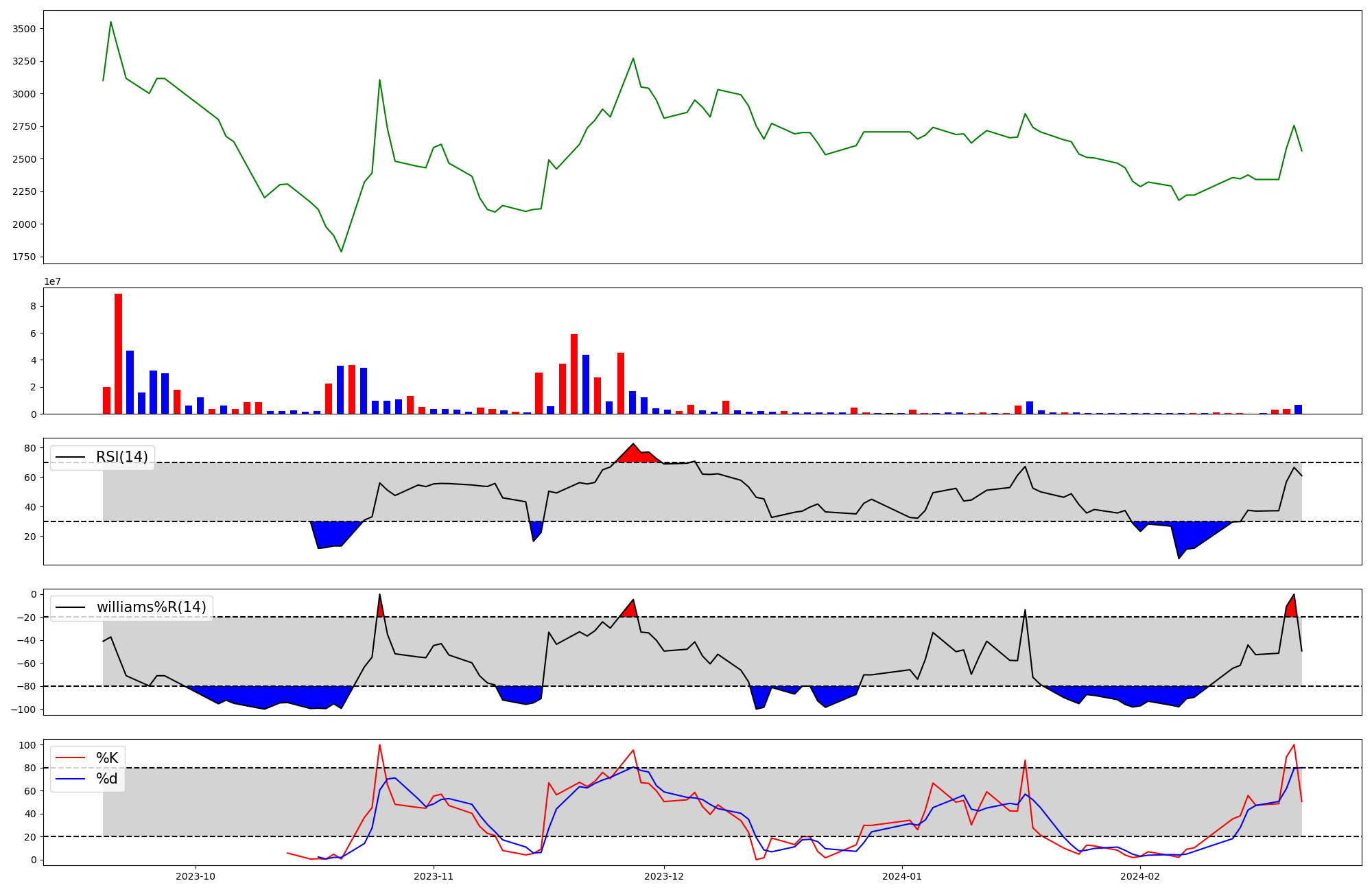Click the 2023-11 date axis label

click(434, 876)
